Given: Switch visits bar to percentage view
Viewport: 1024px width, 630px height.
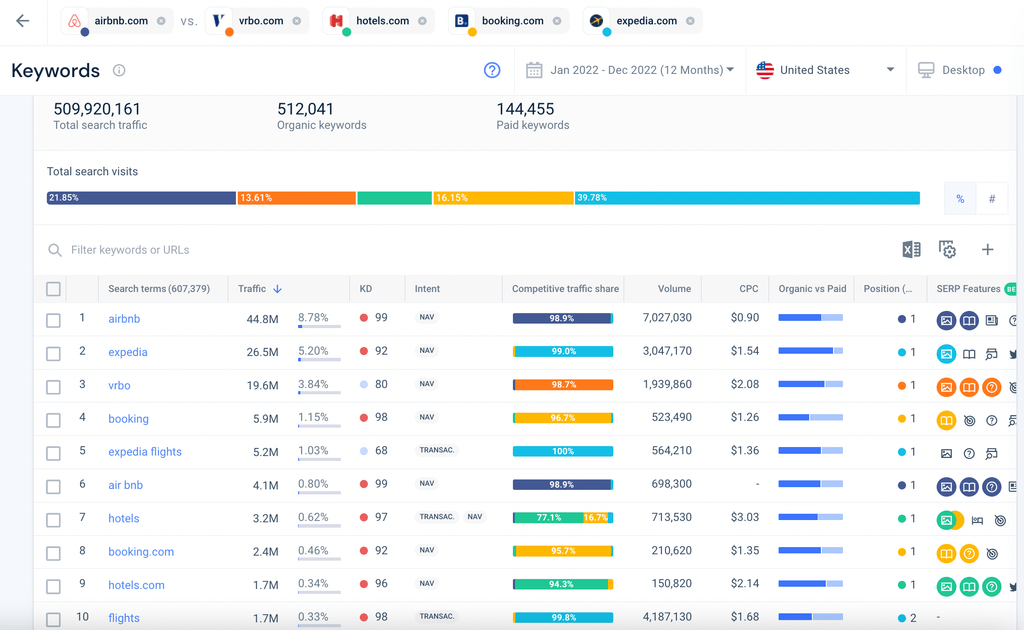Looking at the screenshot, I should click(x=960, y=198).
